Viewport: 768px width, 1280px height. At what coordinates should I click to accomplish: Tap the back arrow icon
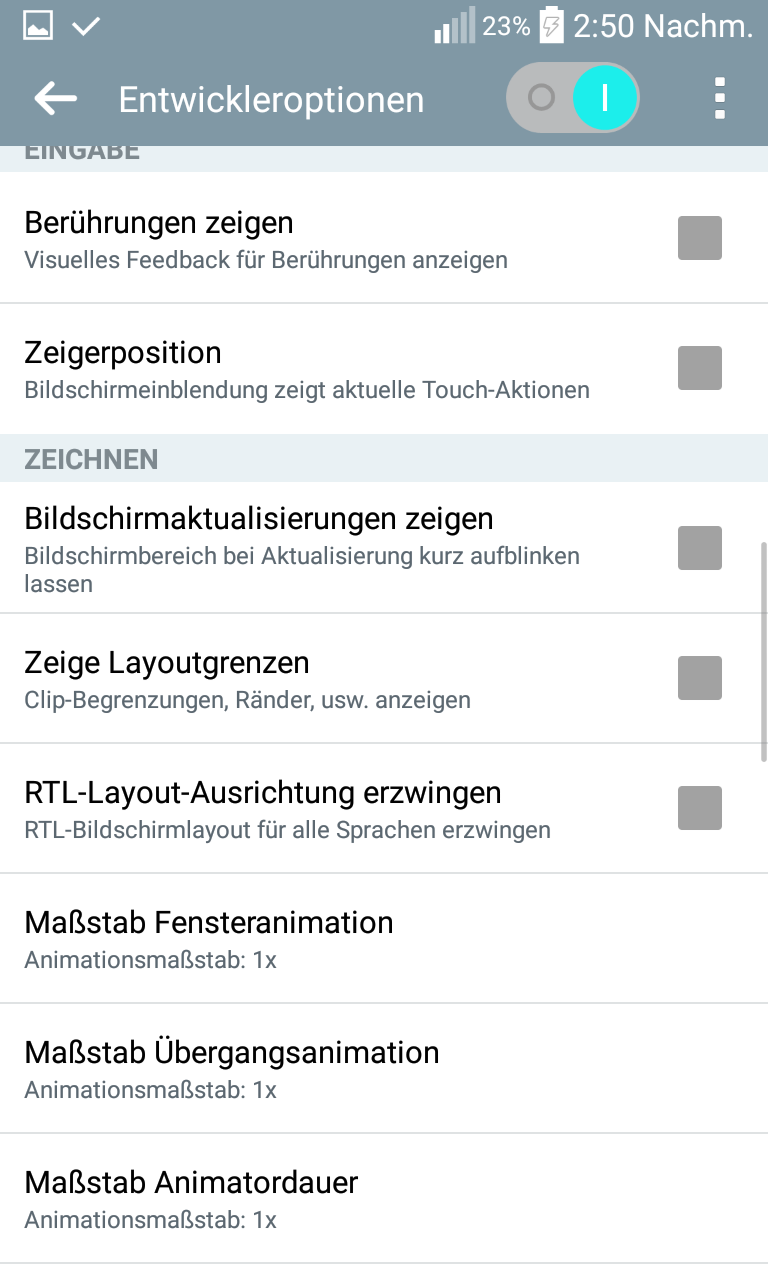[x=55, y=98]
